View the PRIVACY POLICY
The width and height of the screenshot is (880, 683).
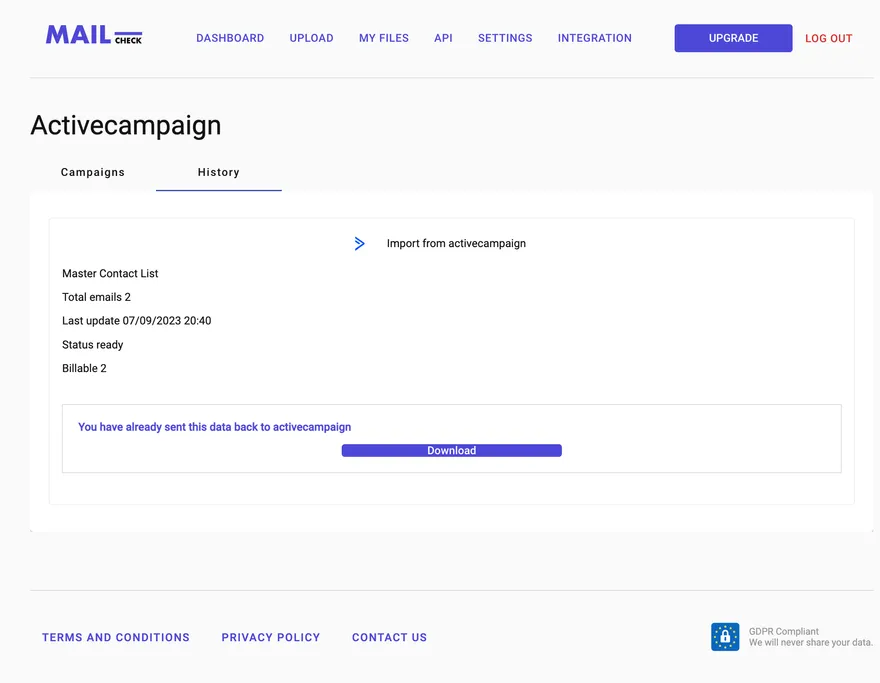270,637
